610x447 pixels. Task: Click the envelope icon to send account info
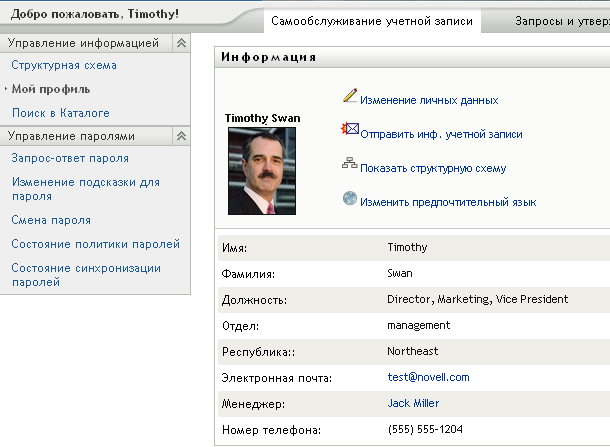point(351,130)
